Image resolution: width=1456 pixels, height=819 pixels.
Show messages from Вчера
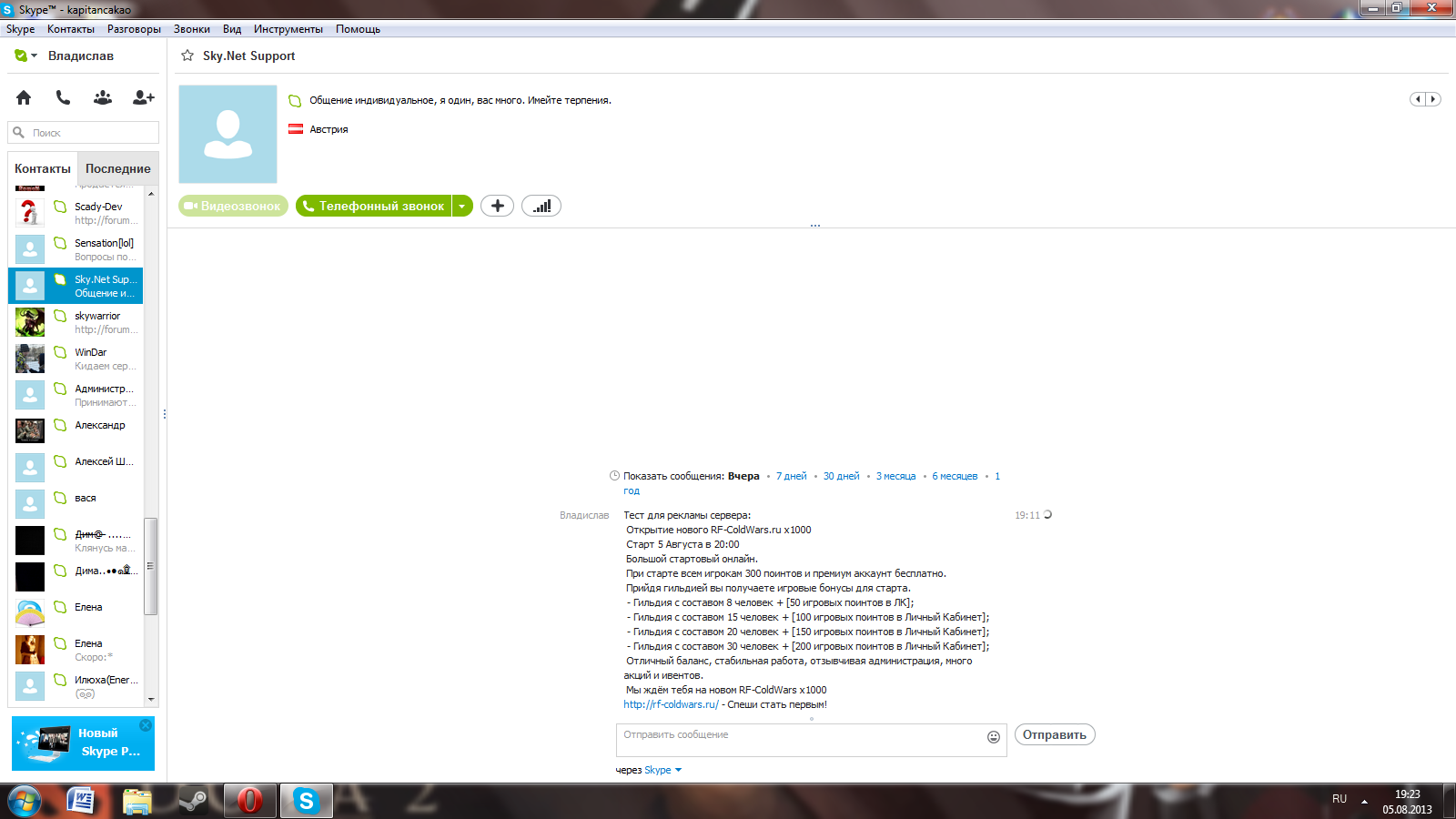tap(743, 476)
